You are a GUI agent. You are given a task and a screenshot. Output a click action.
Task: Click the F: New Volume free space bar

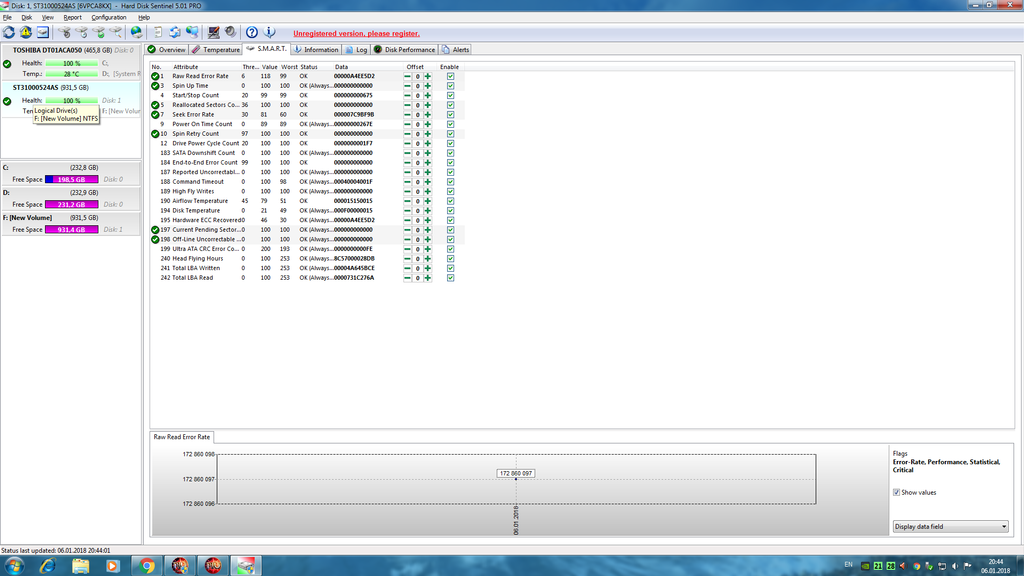click(x=71, y=230)
